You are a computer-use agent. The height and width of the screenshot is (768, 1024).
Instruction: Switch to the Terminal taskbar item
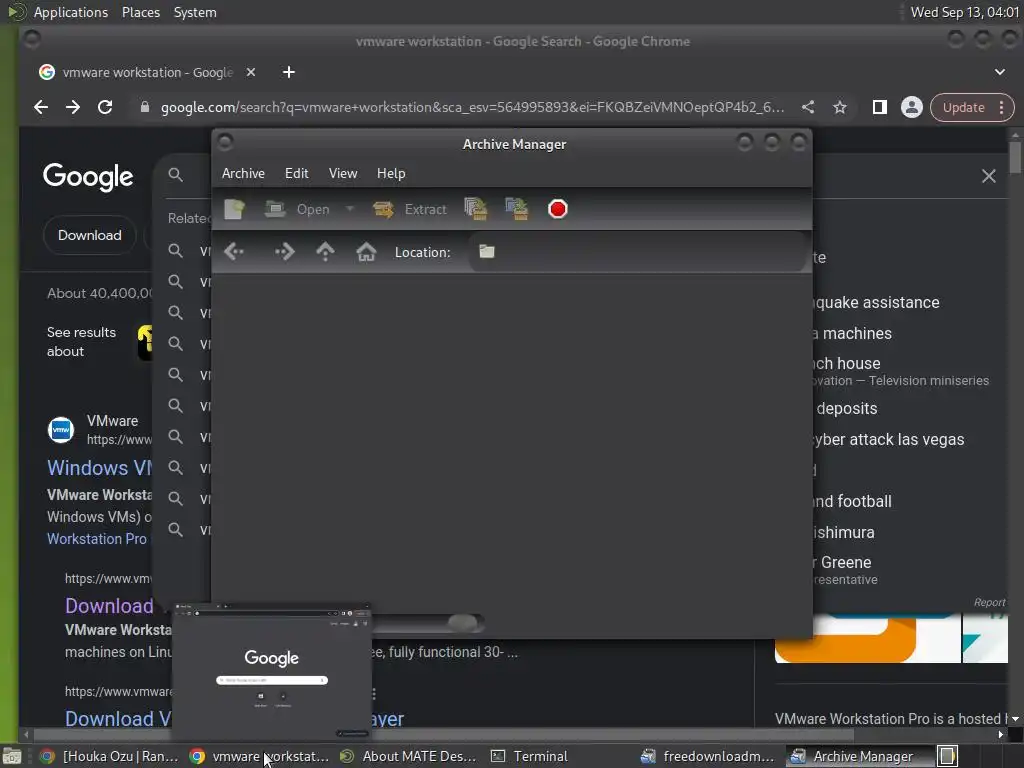(x=530, y=756)
